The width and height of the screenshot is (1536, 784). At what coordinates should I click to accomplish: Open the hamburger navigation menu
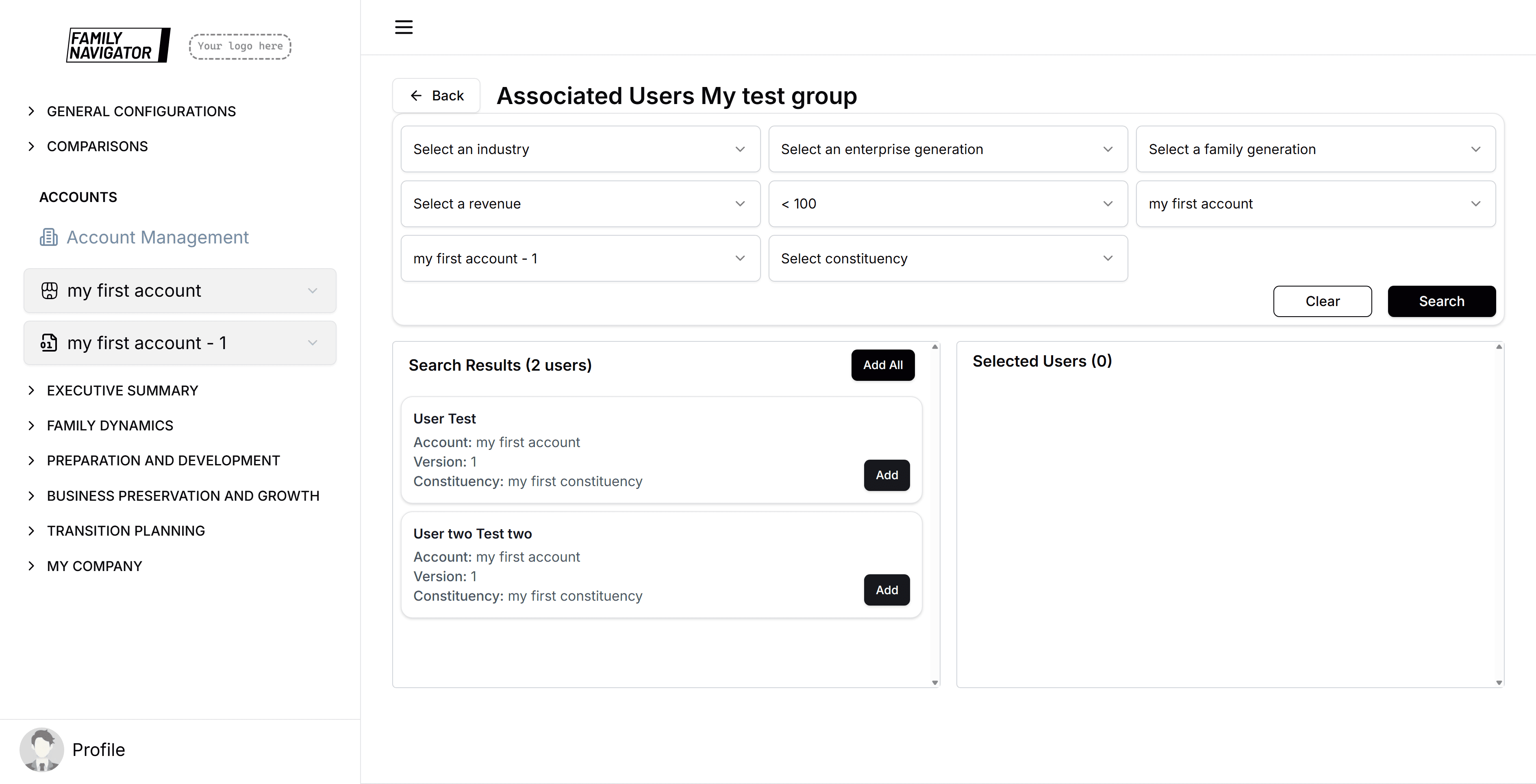(403, 27)
